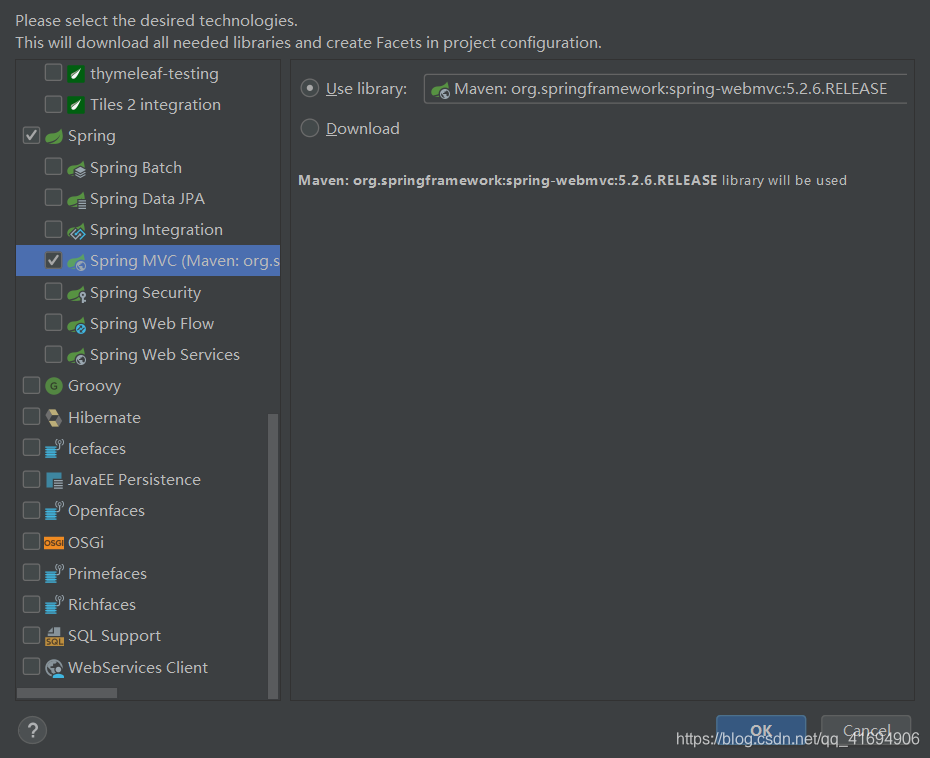Check the WebServices Client checkbox

(31, 667)
